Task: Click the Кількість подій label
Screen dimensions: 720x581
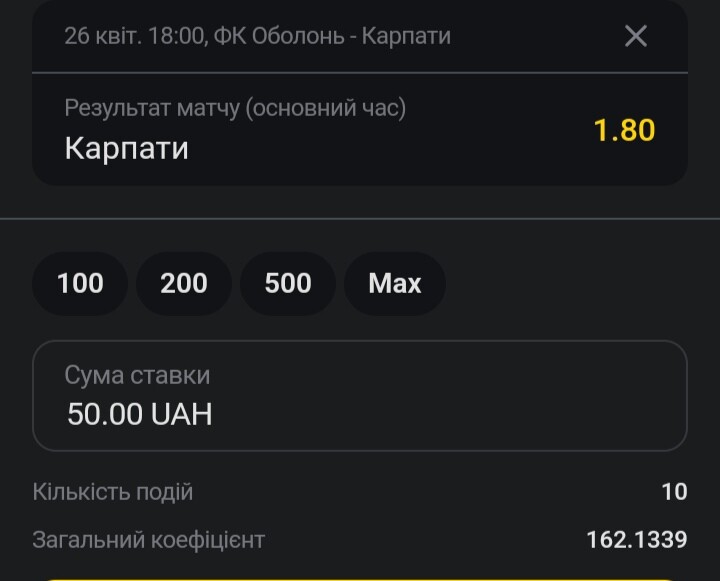Action: click(113, 492)
